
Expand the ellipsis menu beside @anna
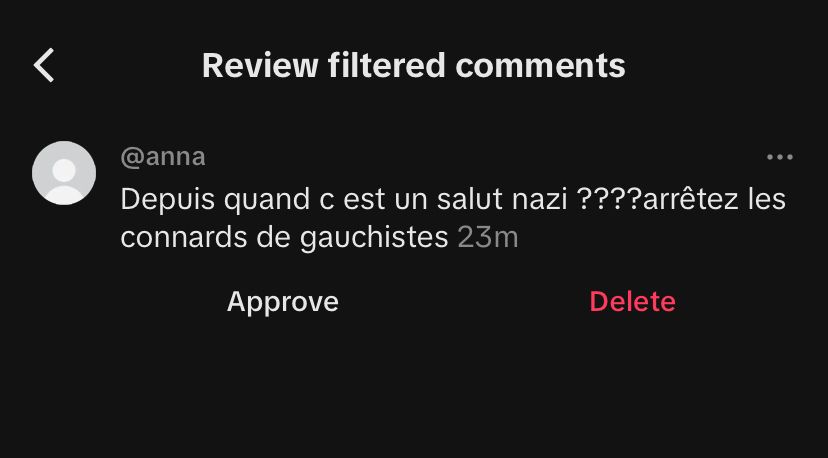point(780,157)
